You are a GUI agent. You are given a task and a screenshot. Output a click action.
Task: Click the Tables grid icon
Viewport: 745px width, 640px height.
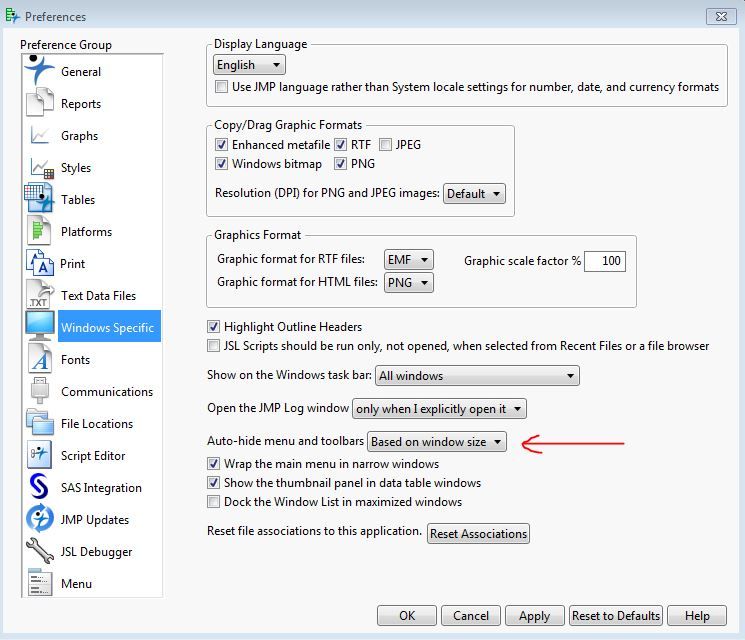pos(39,198)
